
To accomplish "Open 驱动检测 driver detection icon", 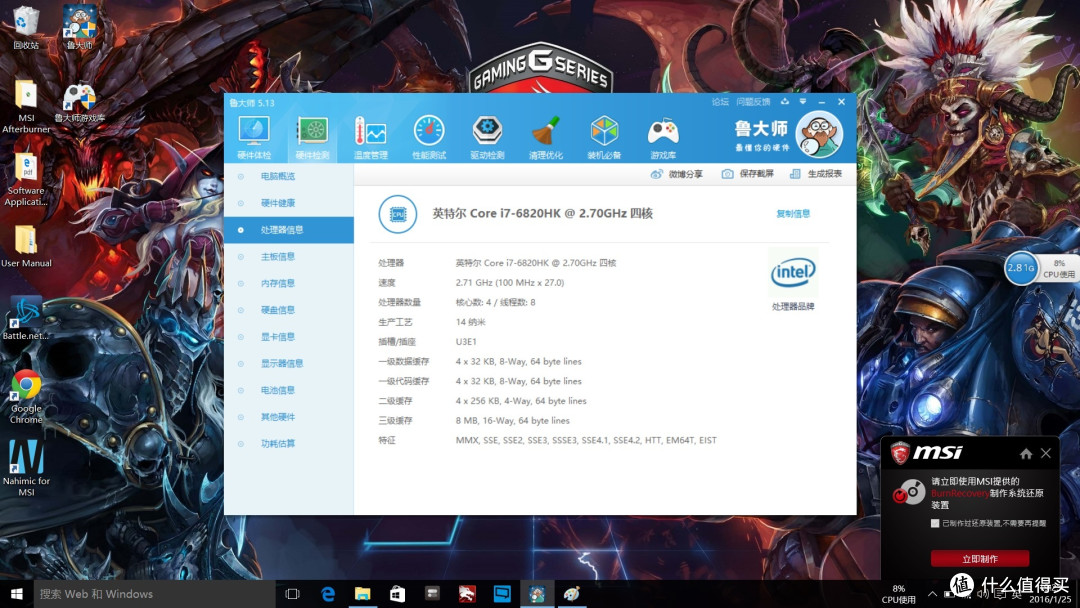I will pos(487,138).
